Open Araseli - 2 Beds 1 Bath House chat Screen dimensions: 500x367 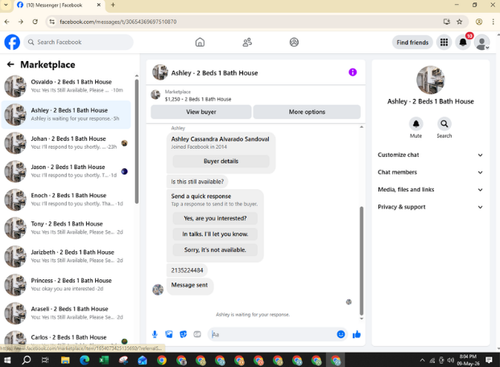(66, 313)
